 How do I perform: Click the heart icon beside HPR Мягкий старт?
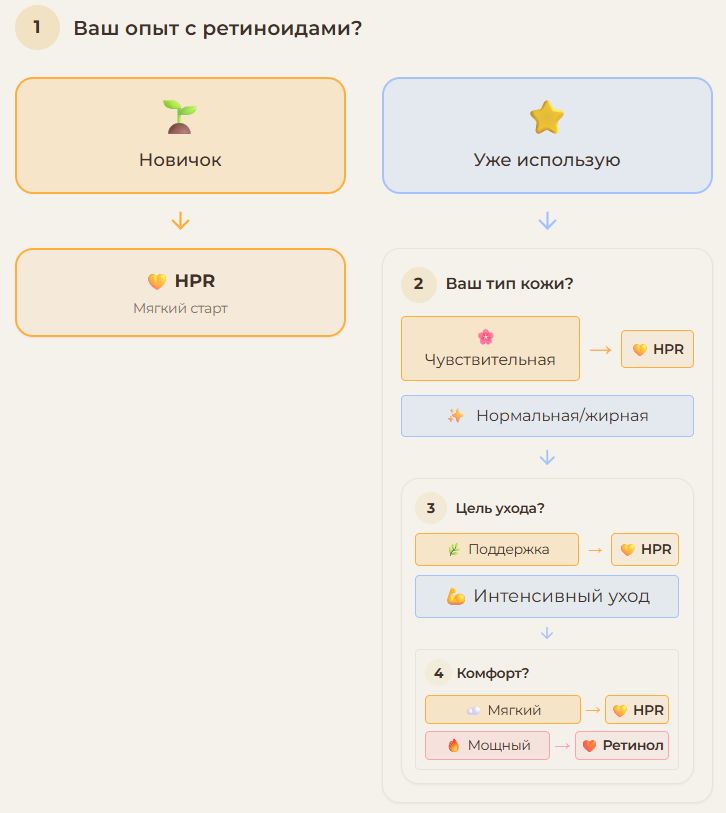157,281
